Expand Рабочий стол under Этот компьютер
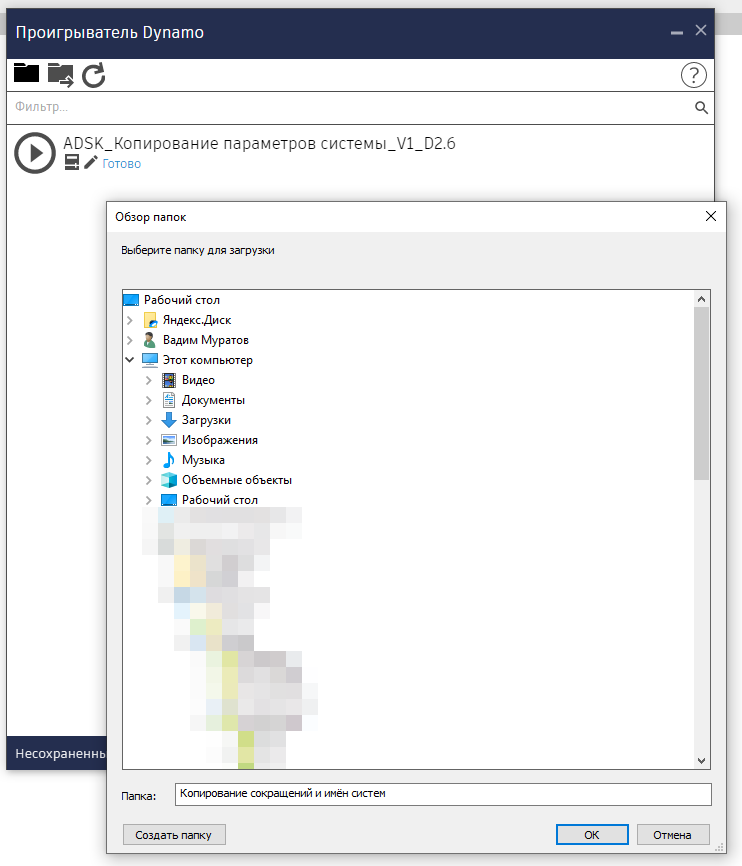Screen dimensions: 742x866 pos(148,500)
